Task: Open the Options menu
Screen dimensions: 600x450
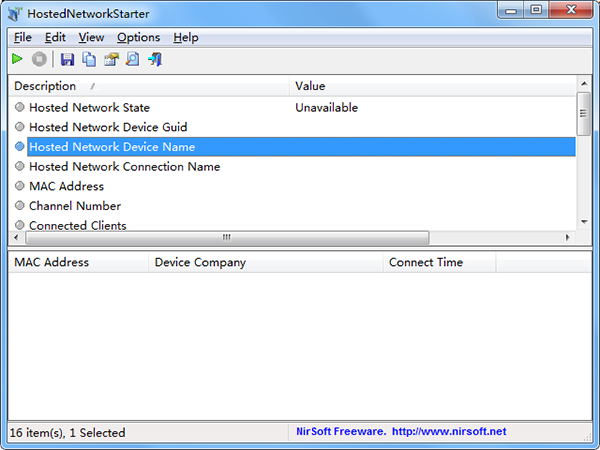Action: (x=139, y=38)
